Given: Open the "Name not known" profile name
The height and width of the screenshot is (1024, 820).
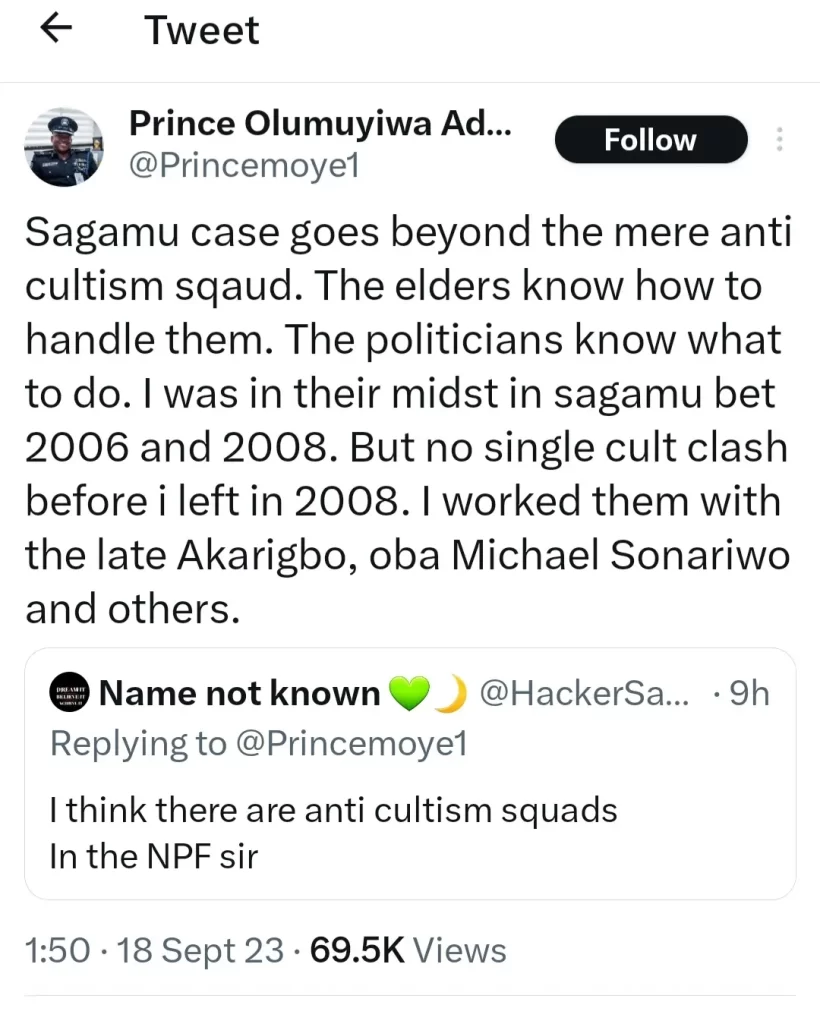Looking at the screenshot, I should tap(240, 694).
